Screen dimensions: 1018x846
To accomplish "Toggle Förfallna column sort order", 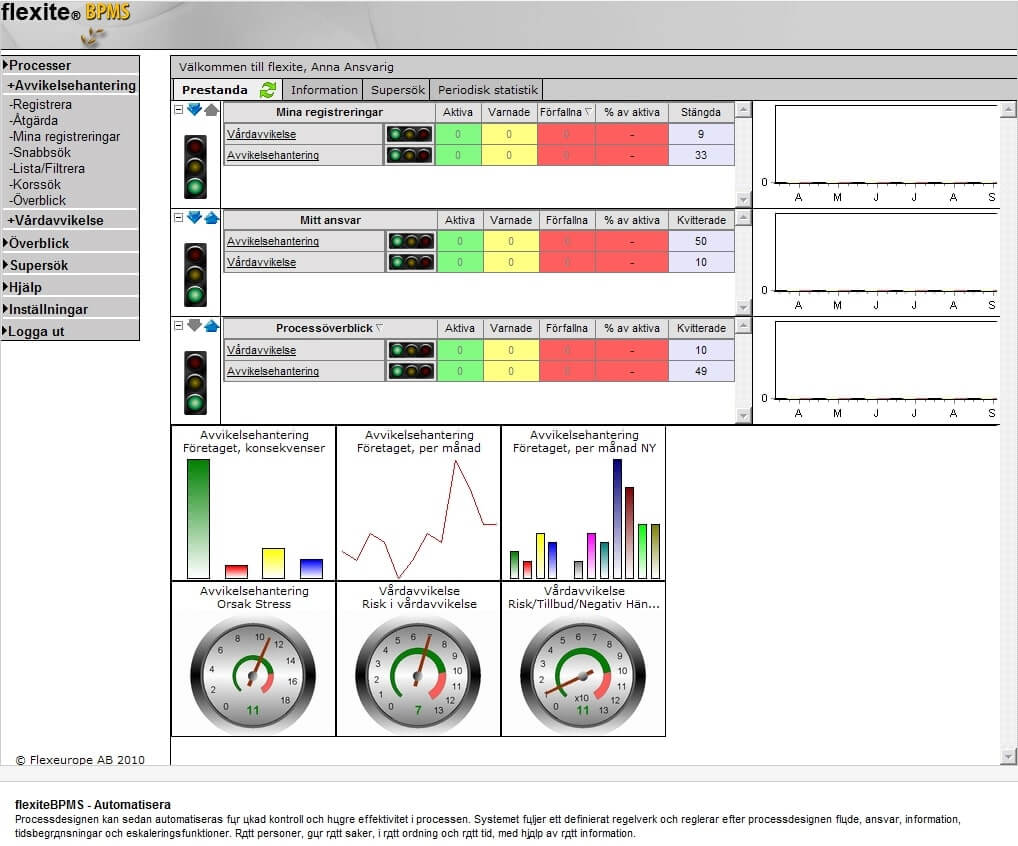I will [568, 111].
